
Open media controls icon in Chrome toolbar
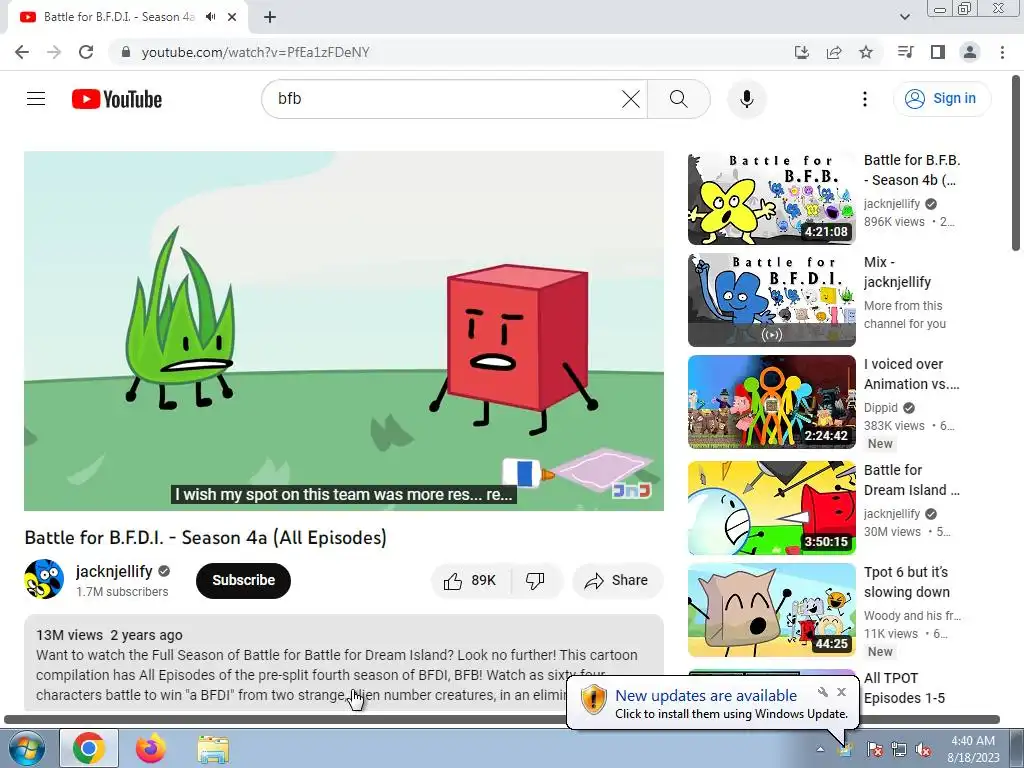pos(905,52)
